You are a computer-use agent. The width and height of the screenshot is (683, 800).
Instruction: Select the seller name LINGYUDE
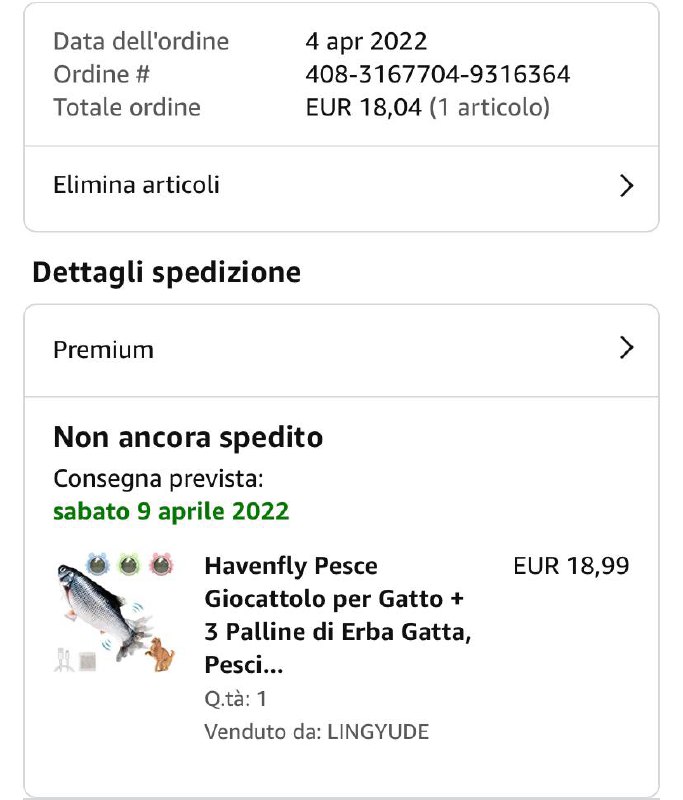point(377,732)
